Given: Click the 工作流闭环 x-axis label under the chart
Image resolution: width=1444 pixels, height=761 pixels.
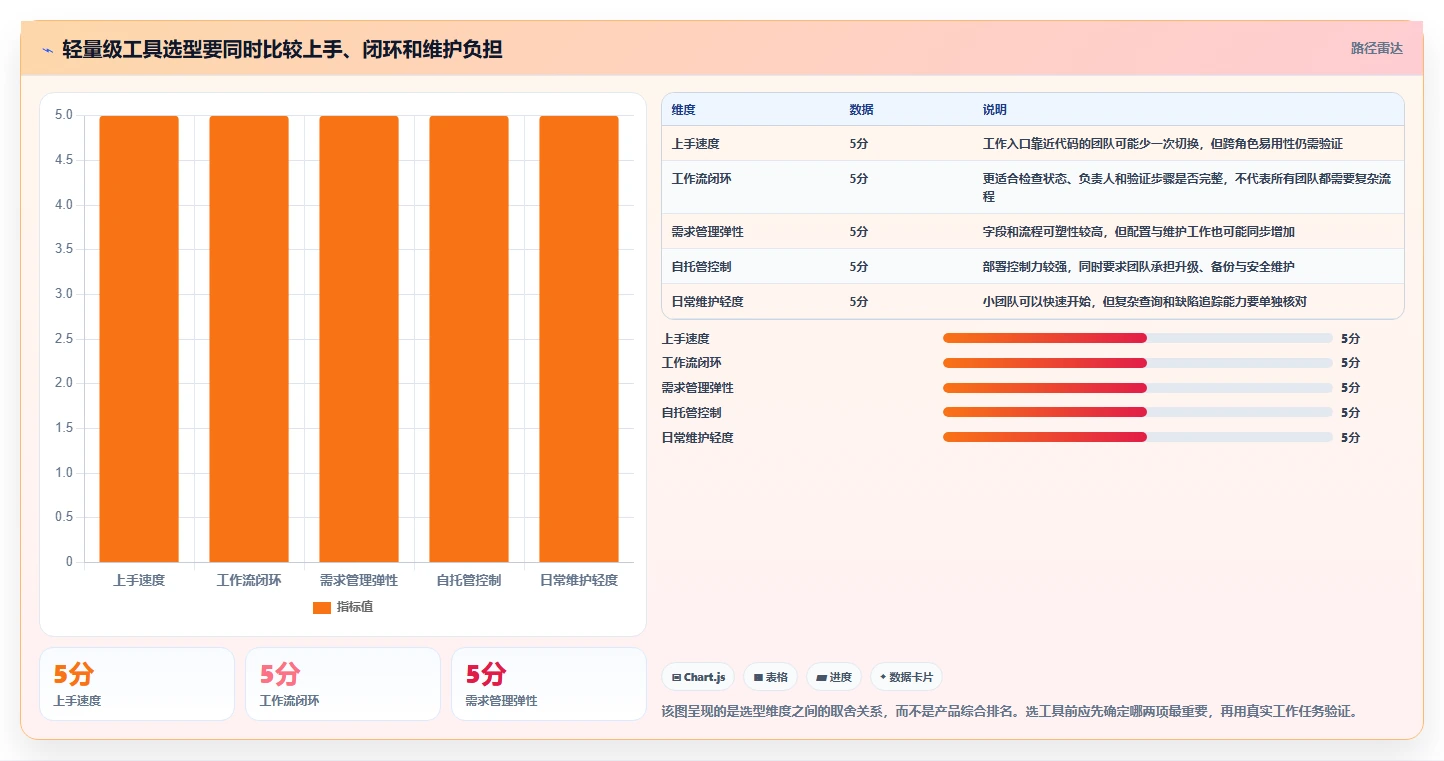Looking at the screenshot, I should pyautogui.click(x=249, y=580).
